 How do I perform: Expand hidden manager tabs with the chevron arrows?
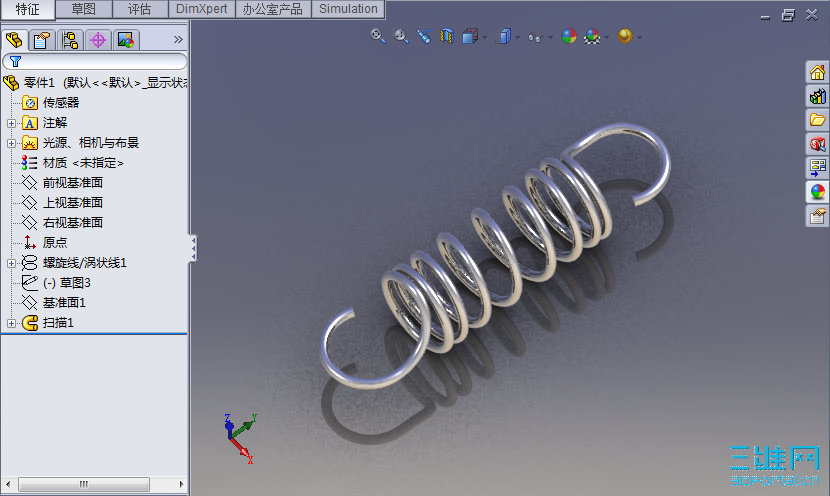click(x=178, y=40)
